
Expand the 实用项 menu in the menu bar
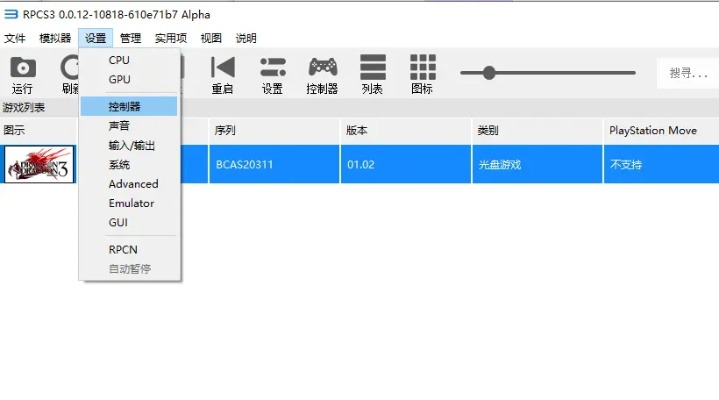[170, 38]
